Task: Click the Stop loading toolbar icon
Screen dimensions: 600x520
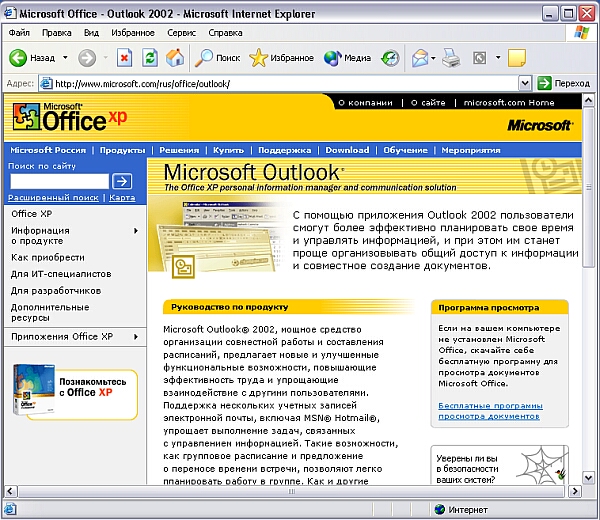Action: click(126, 58)
